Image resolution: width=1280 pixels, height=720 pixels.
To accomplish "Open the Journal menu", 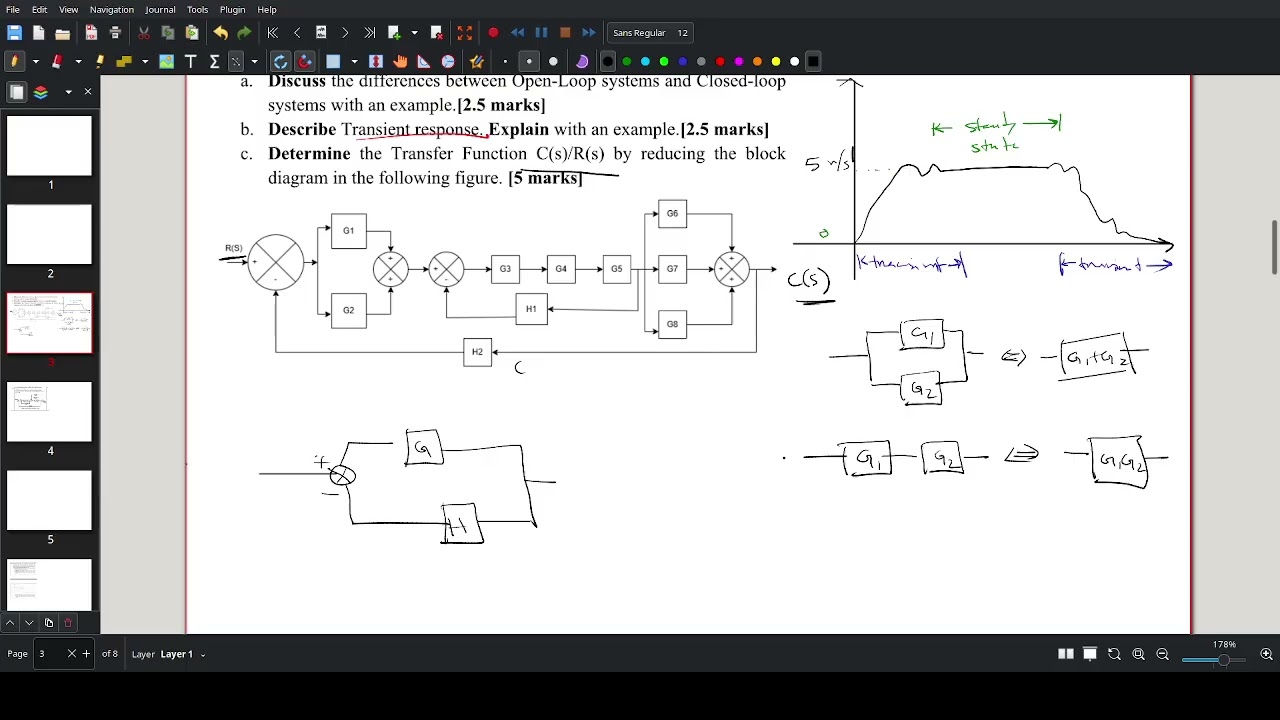I will coord(160,9).
